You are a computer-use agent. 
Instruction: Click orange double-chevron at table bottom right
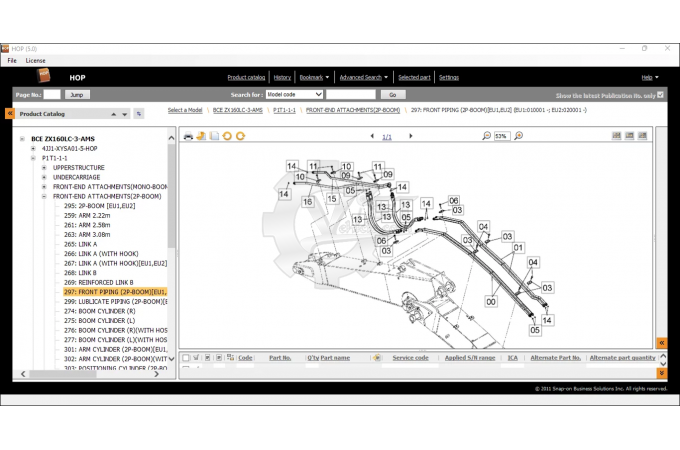662,373
